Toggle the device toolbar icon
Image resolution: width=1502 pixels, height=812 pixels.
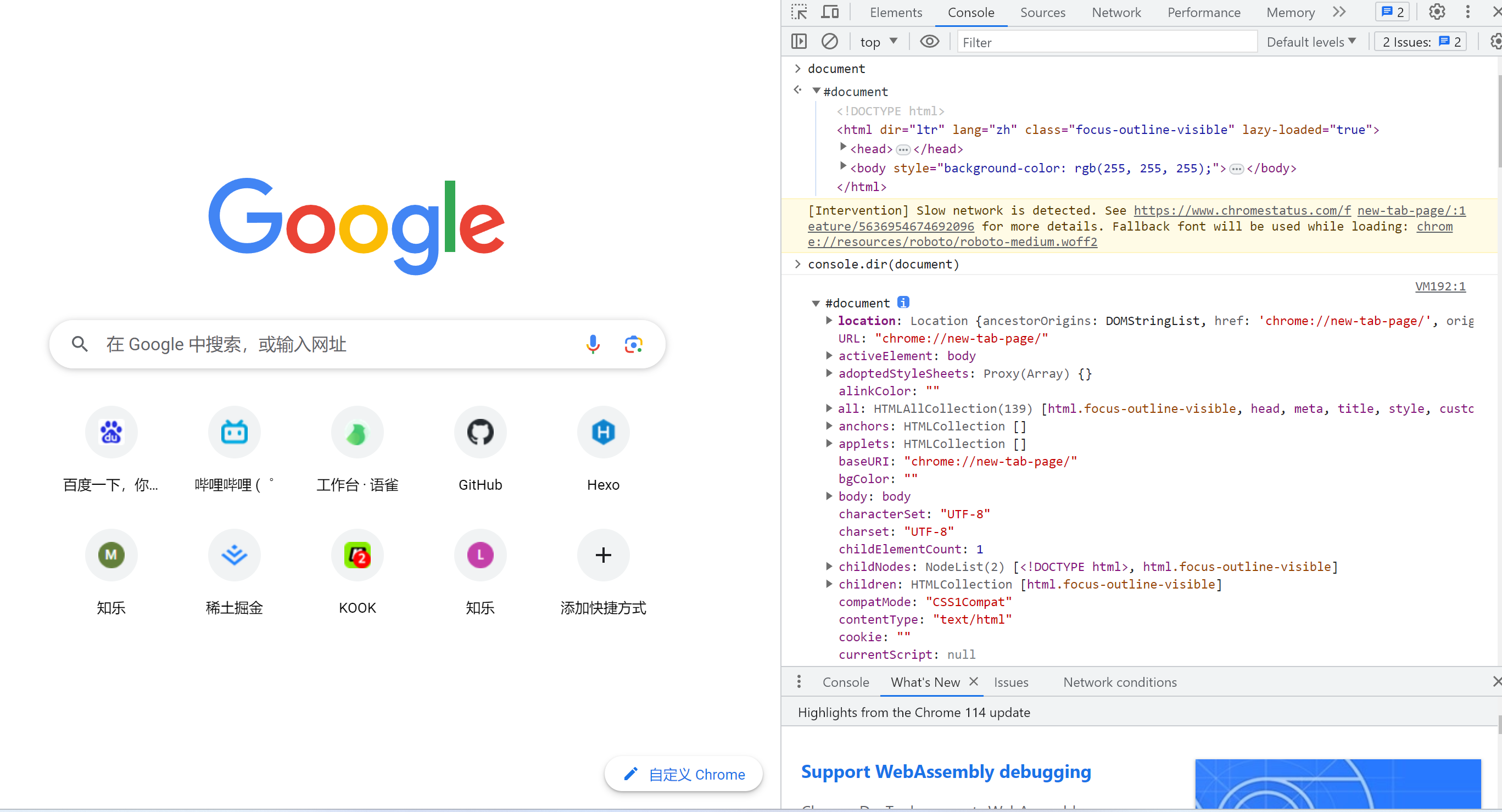(x=830, y=12)
